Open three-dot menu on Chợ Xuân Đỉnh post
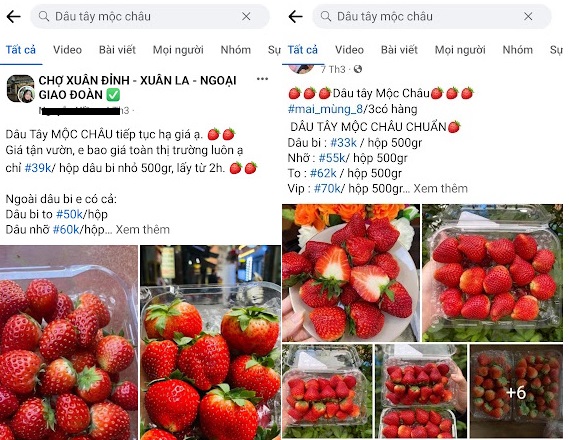This screenshot has height=440, width=569. [x=262, y=79]
